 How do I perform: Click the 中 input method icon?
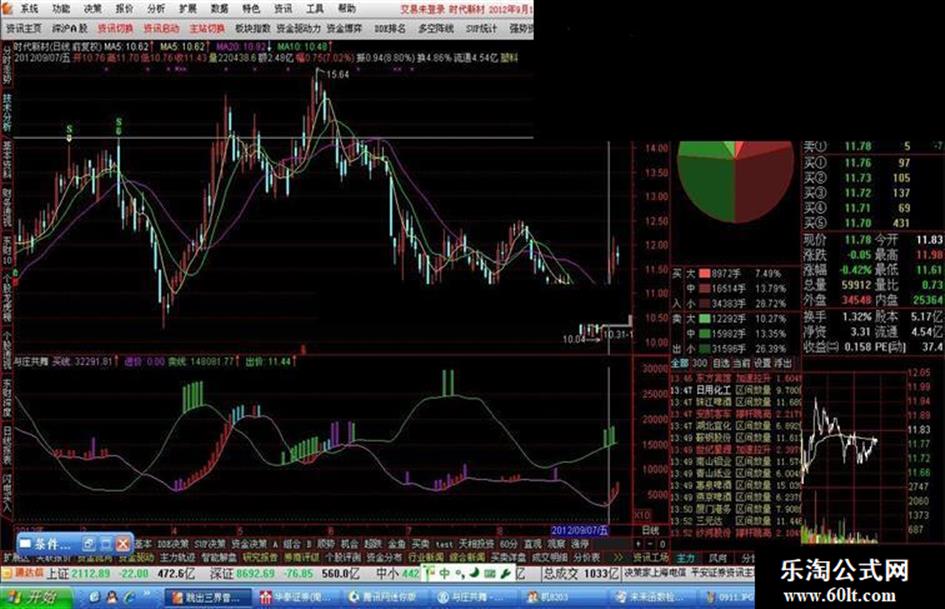click(x=445, y=573)
